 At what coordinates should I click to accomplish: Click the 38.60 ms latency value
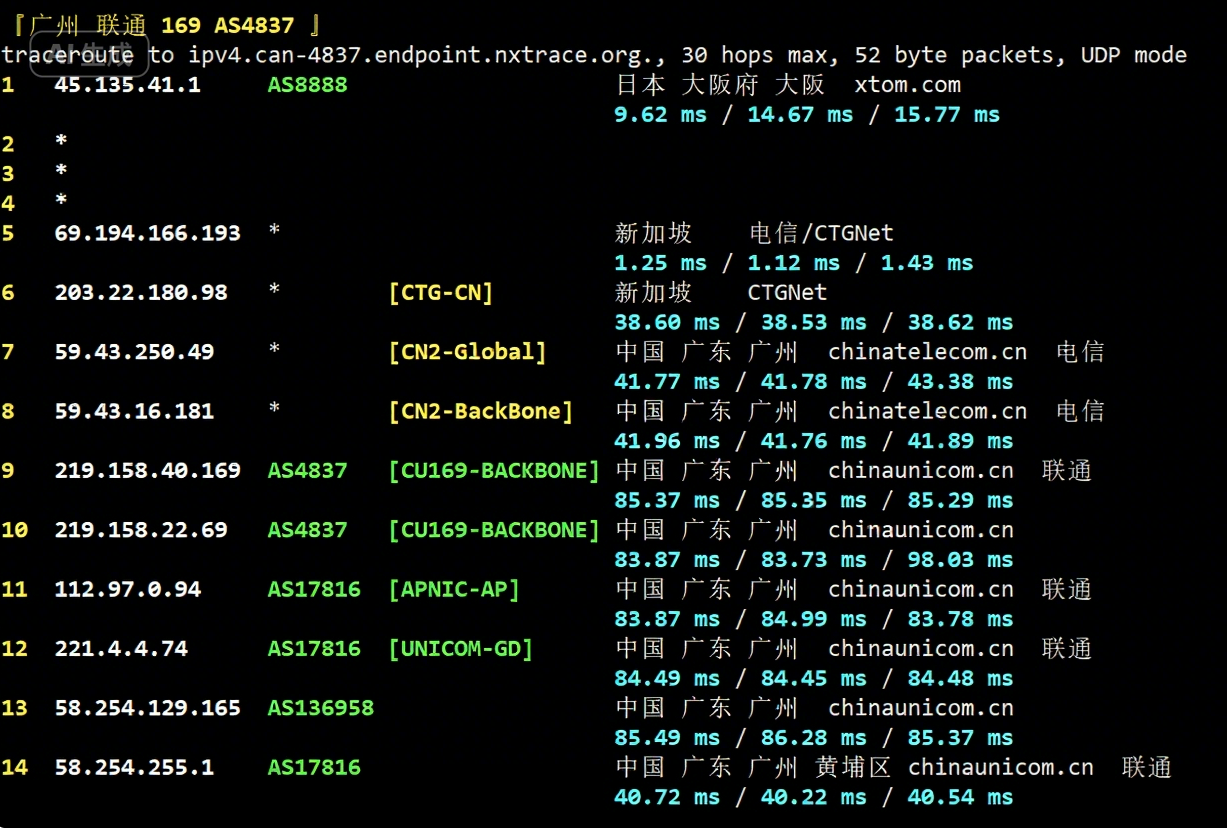click(667, 323)
